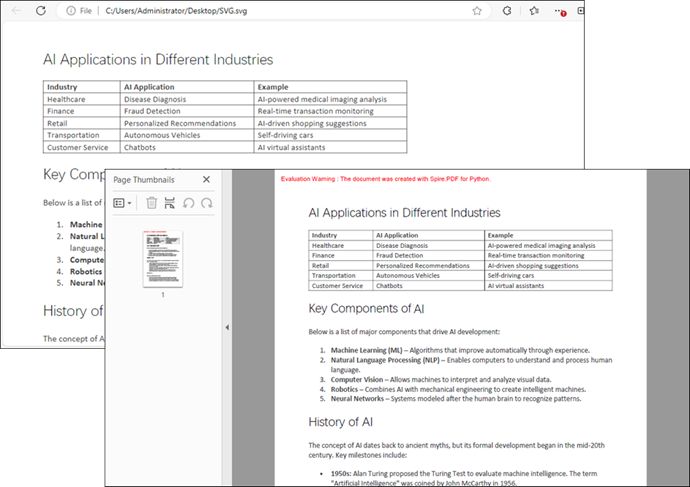Click Fraud Detection cell in browser table

(x=187, y=111)
